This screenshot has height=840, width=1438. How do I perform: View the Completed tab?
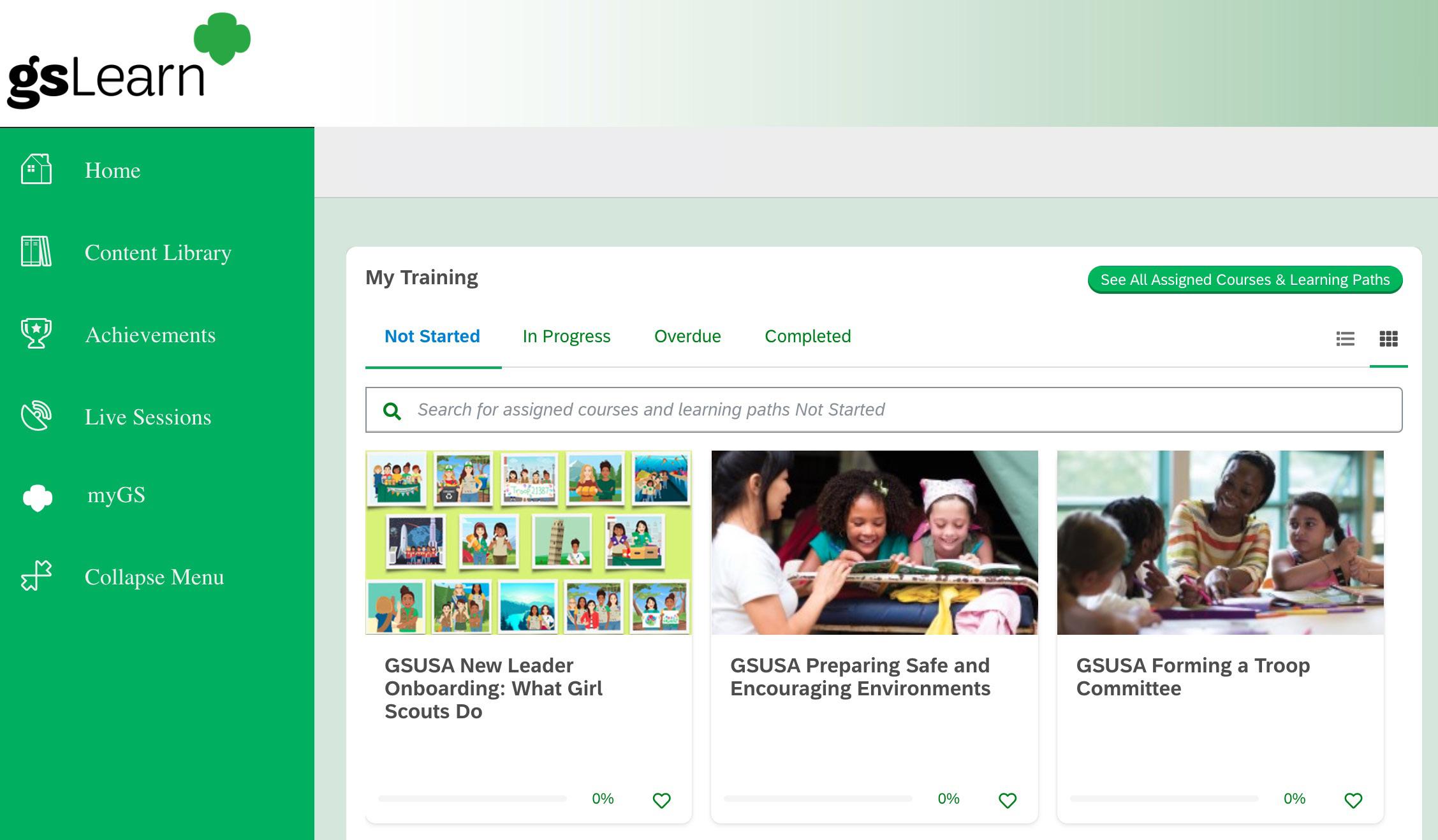click(x=807, y=337)
